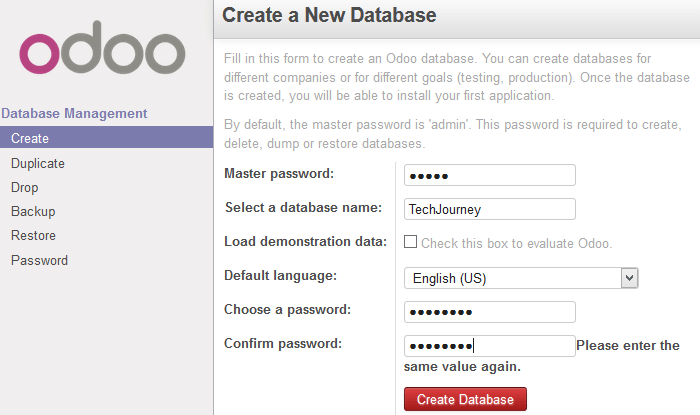Open the Duplicate database option

point(38,163)
